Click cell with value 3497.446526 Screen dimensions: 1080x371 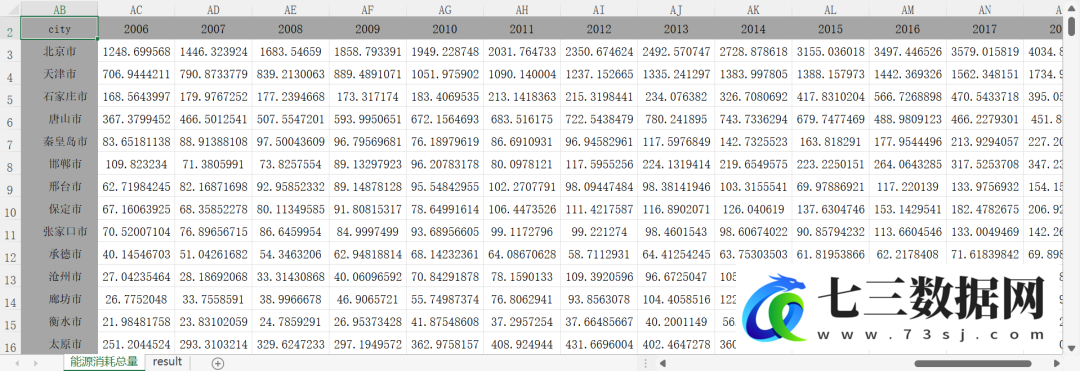pyautogui.click(x=908, y=52)
